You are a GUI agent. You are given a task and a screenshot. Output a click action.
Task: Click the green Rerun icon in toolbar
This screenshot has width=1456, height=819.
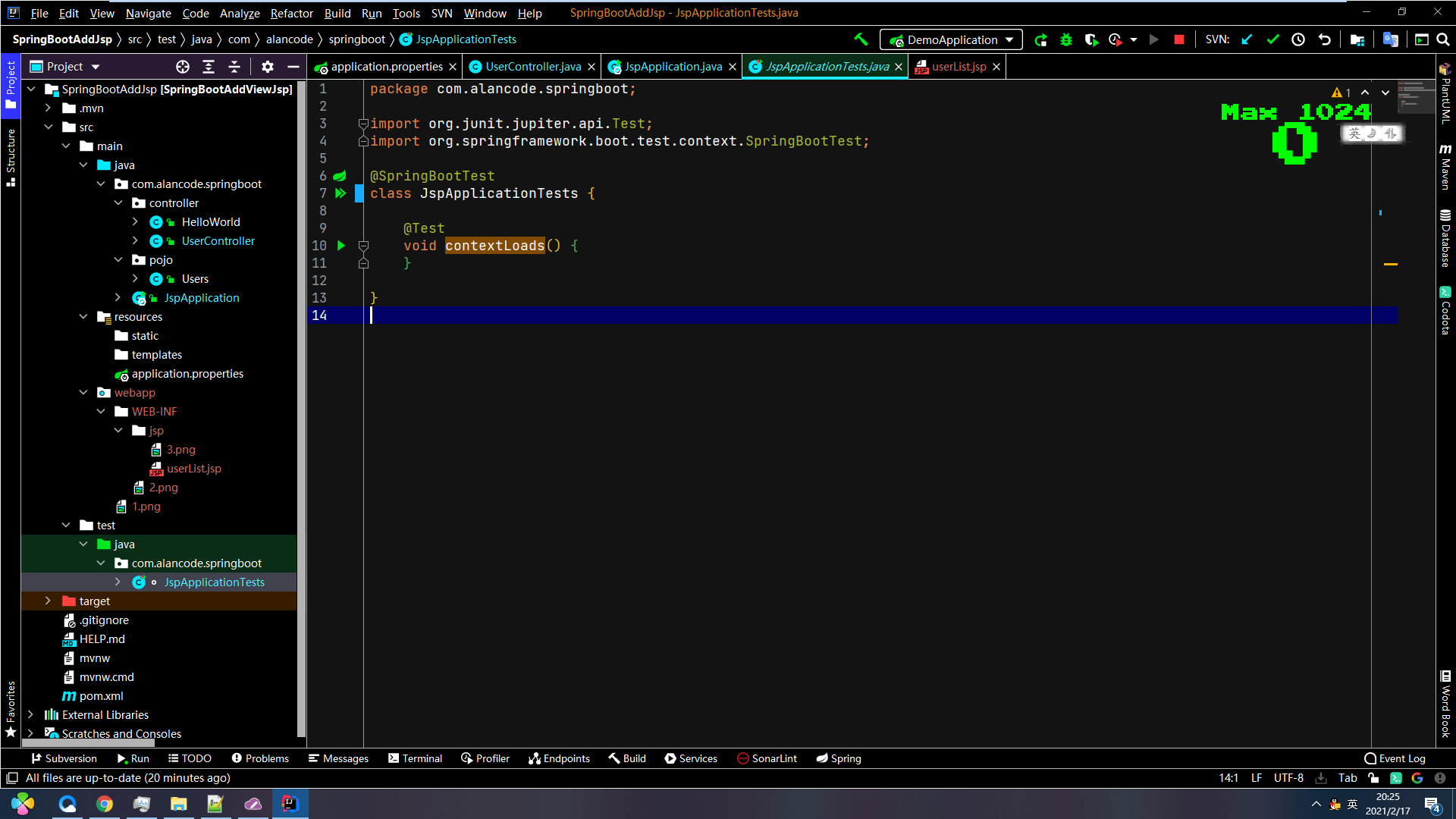[1040, 39]
